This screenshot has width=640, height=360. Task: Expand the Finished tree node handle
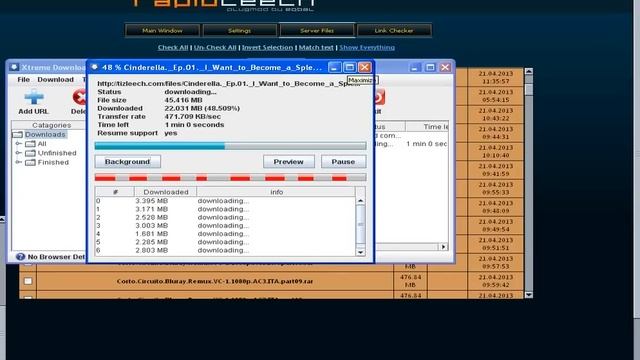18,162
